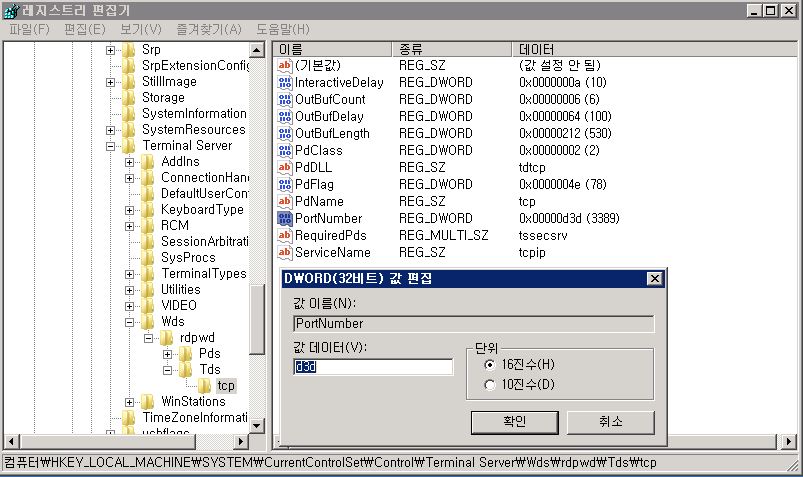Select the WinStations folder icon
The image size is (803, 477).
(148, 401)
